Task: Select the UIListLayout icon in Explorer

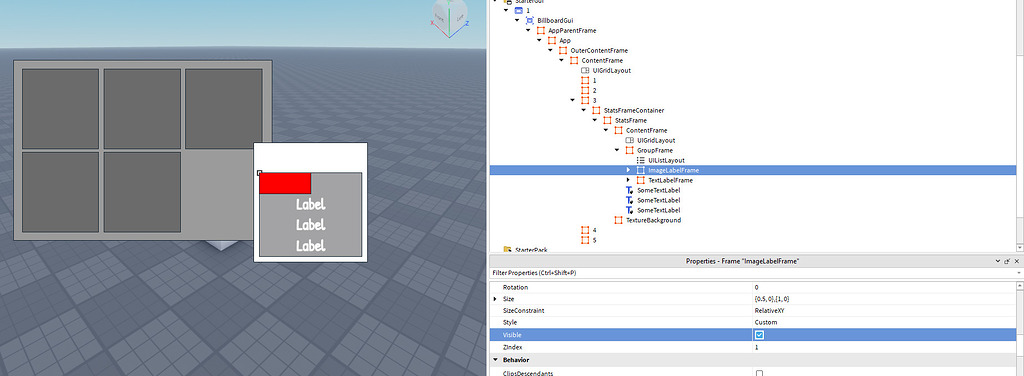Action: 641,160
